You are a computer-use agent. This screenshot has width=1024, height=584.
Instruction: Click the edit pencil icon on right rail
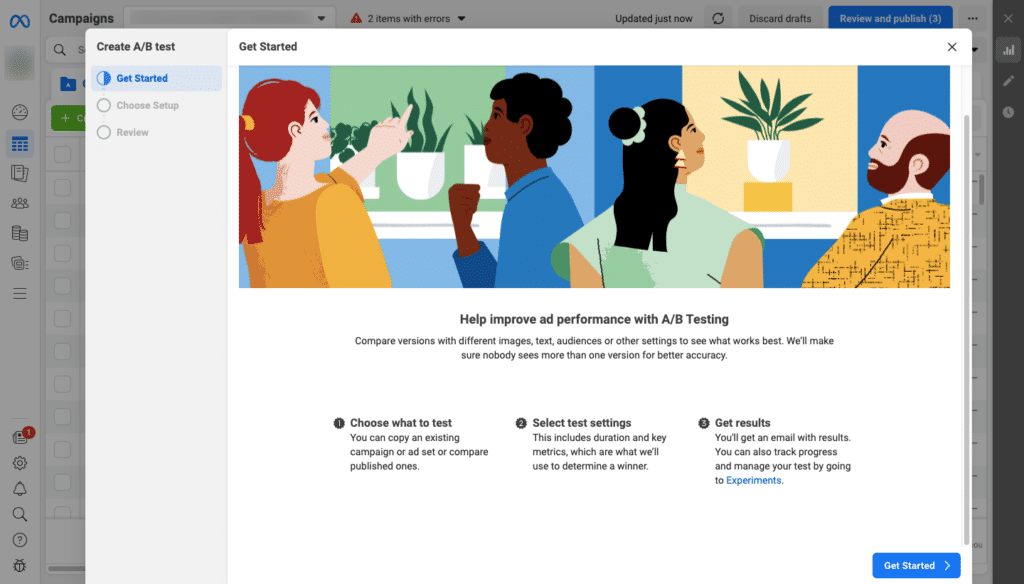click(1008, 81)
